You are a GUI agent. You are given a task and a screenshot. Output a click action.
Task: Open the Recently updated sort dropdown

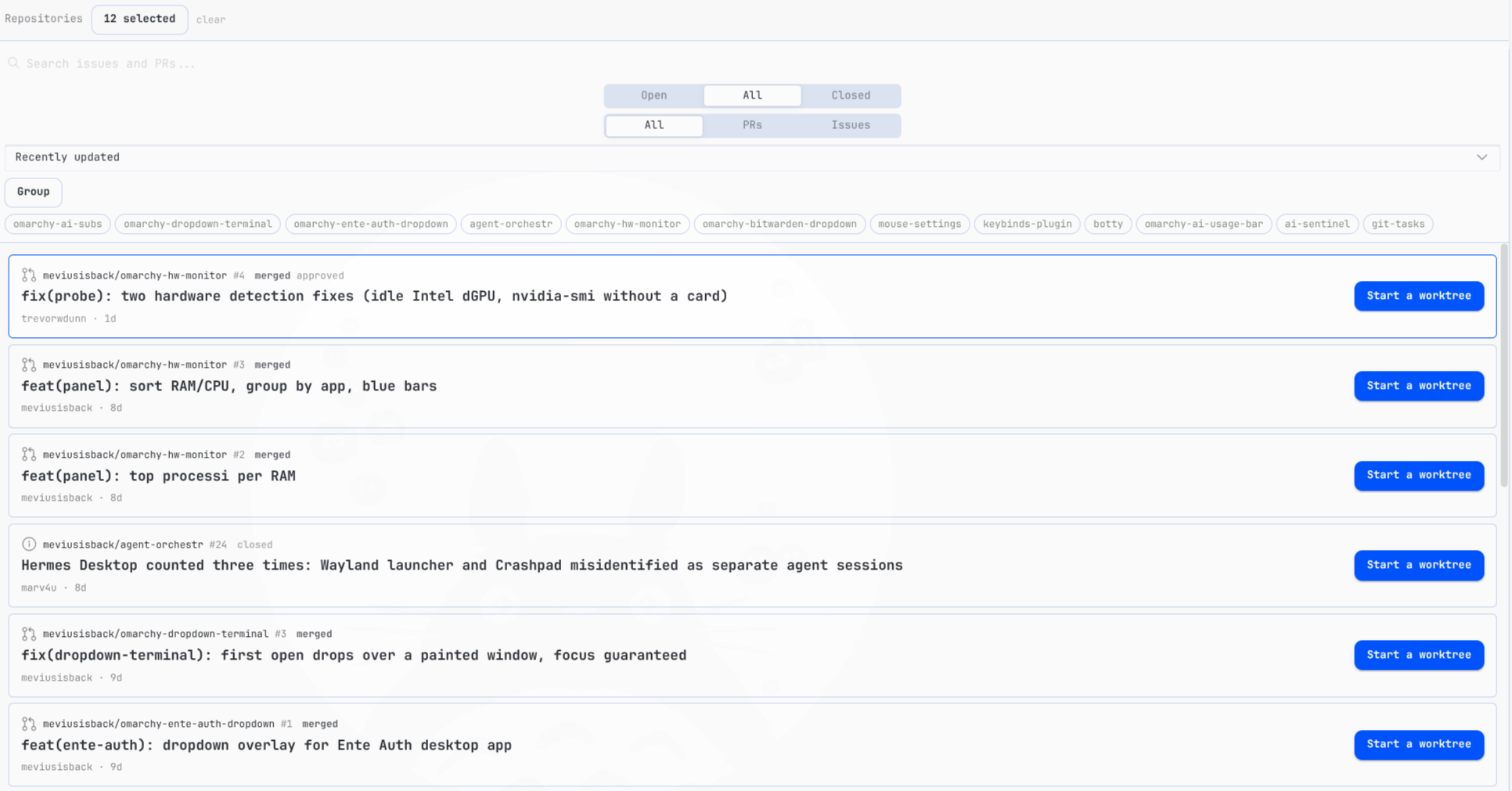point(752,157)
